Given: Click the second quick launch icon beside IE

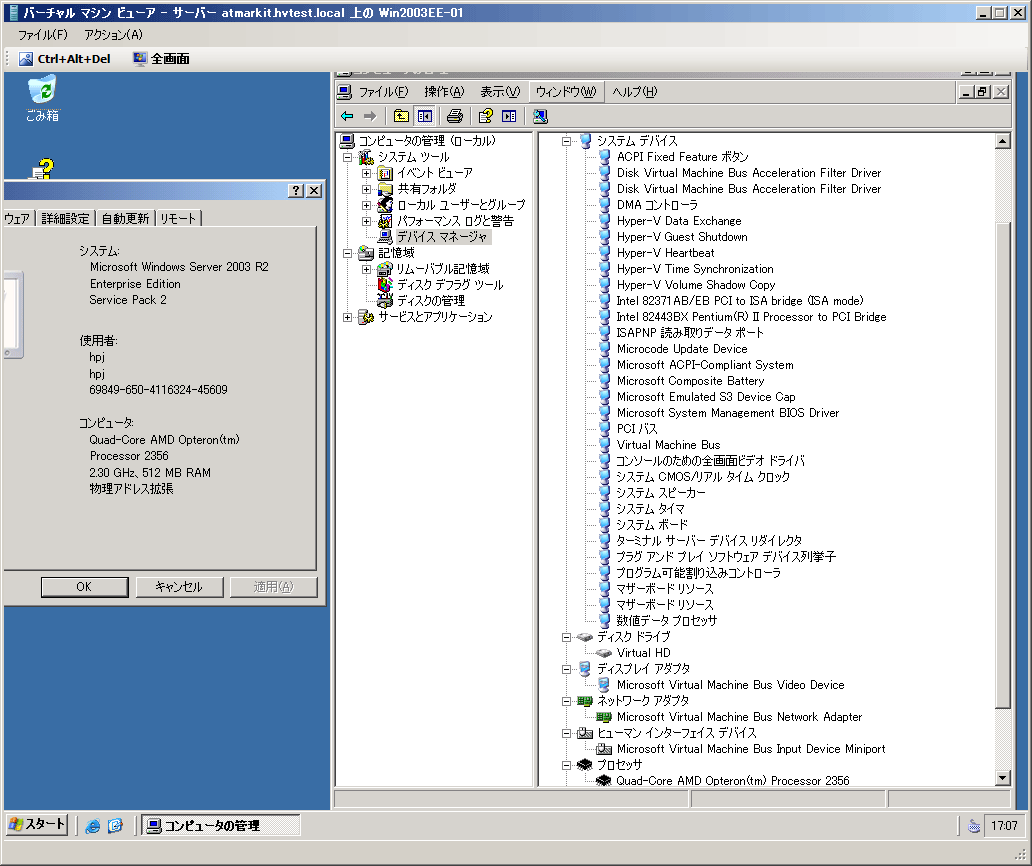Looking at the screenshot, I should [x=115, y=825].
